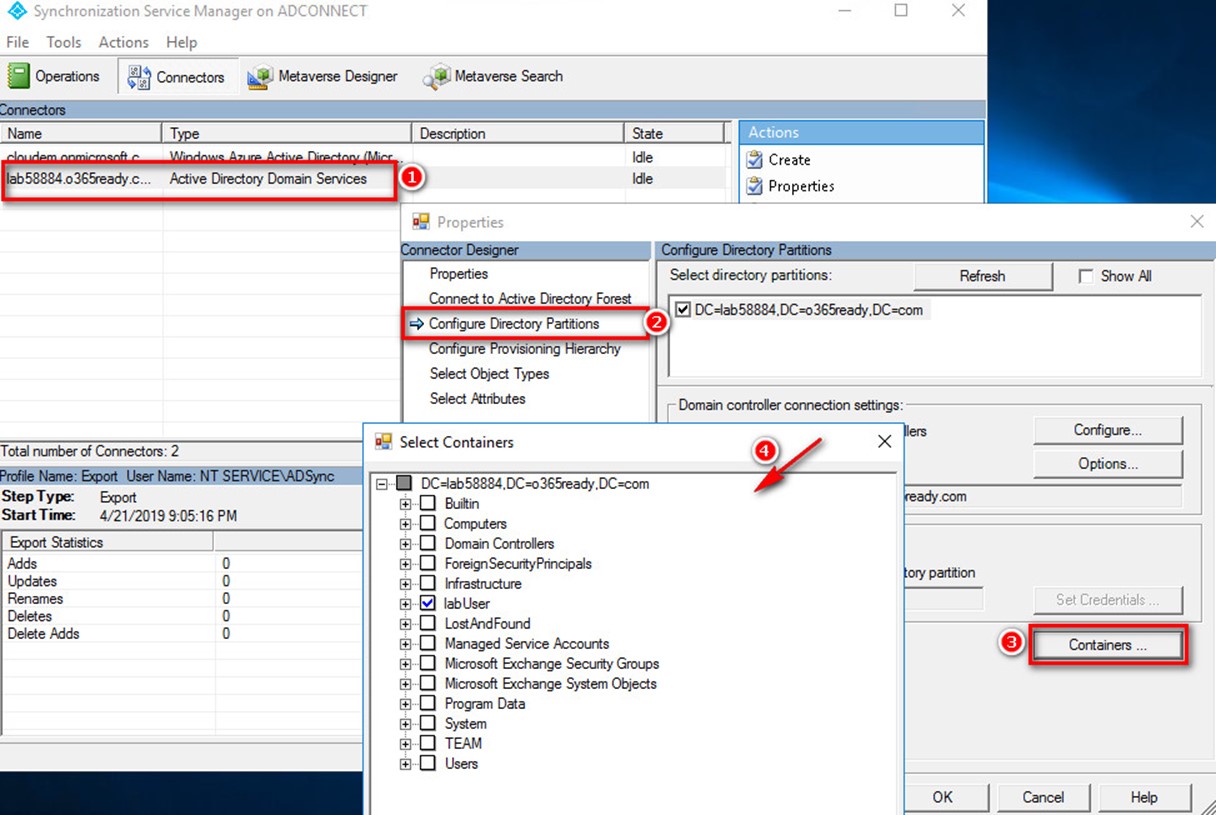
Task: Open the Containers ... button
Action: [x=1107, y=645]
